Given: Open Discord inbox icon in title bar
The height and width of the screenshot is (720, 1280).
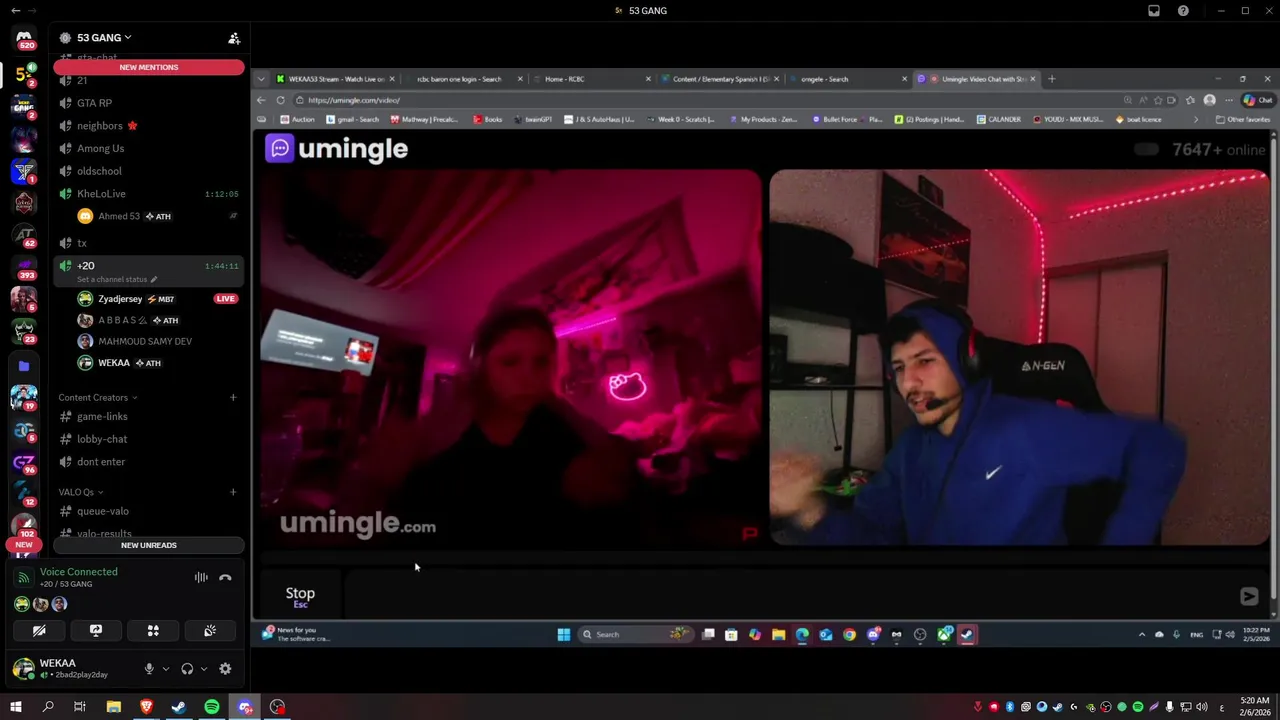Looking at the screenshot, I should tap(1154, 11).
